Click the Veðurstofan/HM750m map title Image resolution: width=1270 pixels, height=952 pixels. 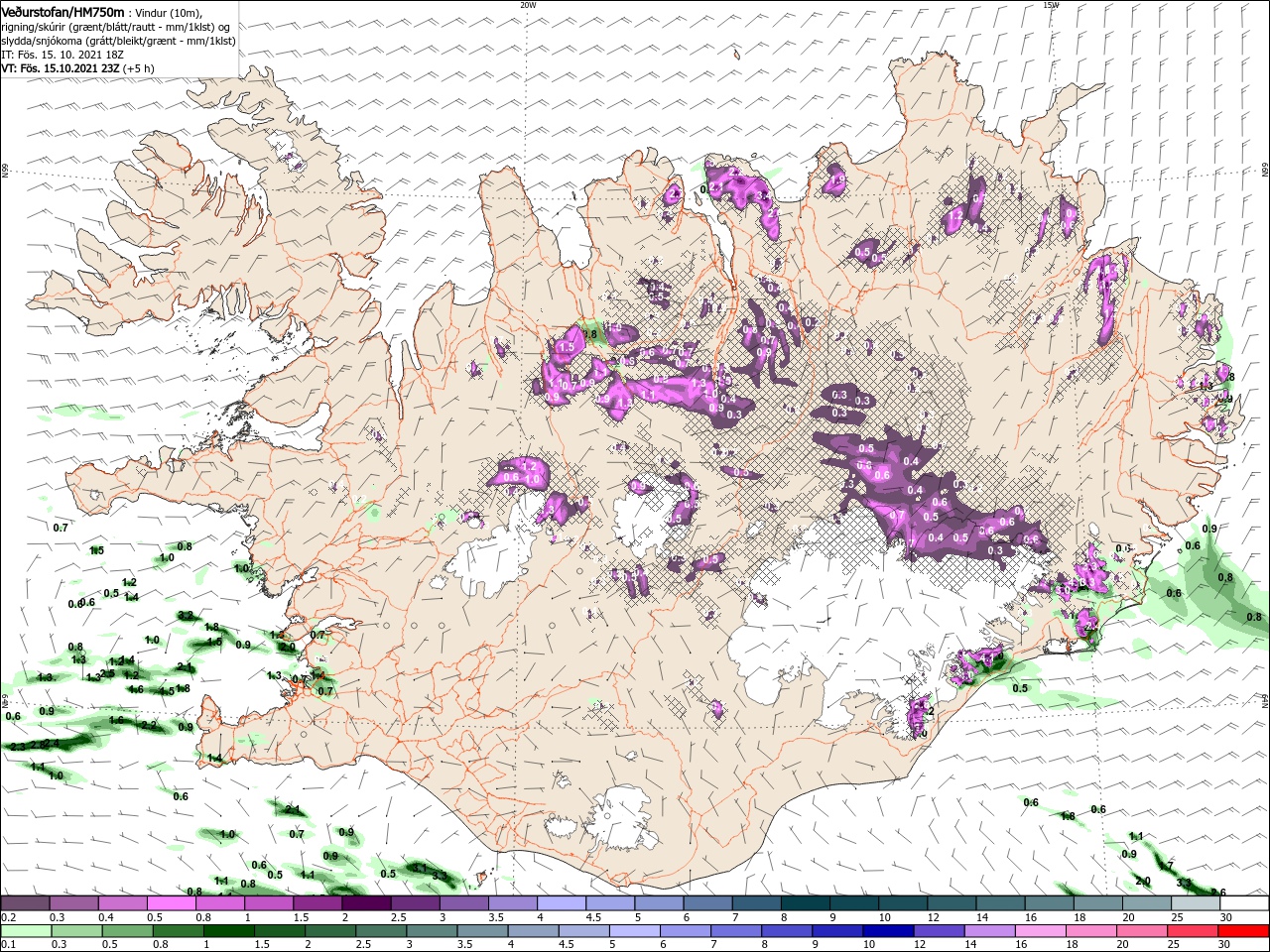pyautogui.click(x=63, y=11)
